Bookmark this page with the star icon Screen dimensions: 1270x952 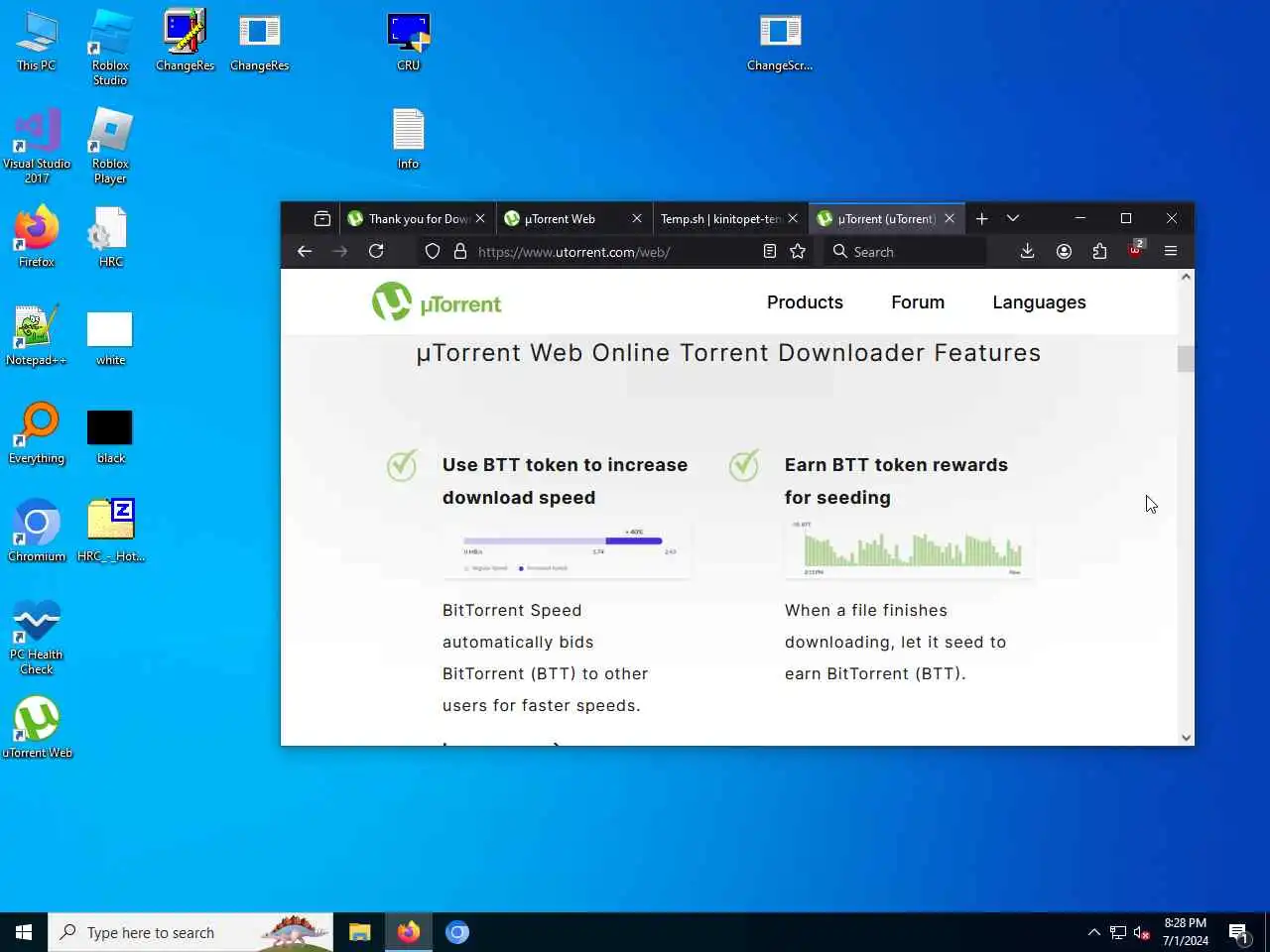click(x=798, y=252)
